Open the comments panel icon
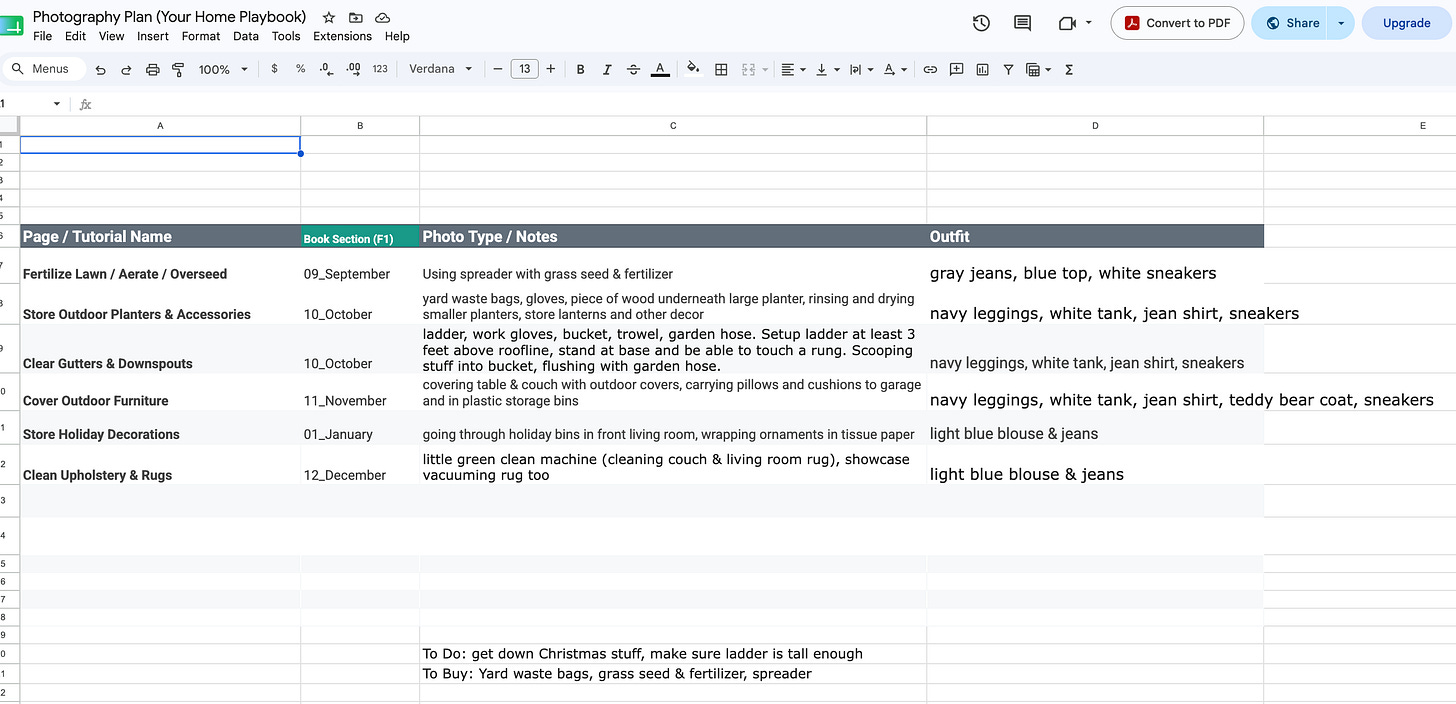Screen dimensions: 1456x704 click(1022, 23)
